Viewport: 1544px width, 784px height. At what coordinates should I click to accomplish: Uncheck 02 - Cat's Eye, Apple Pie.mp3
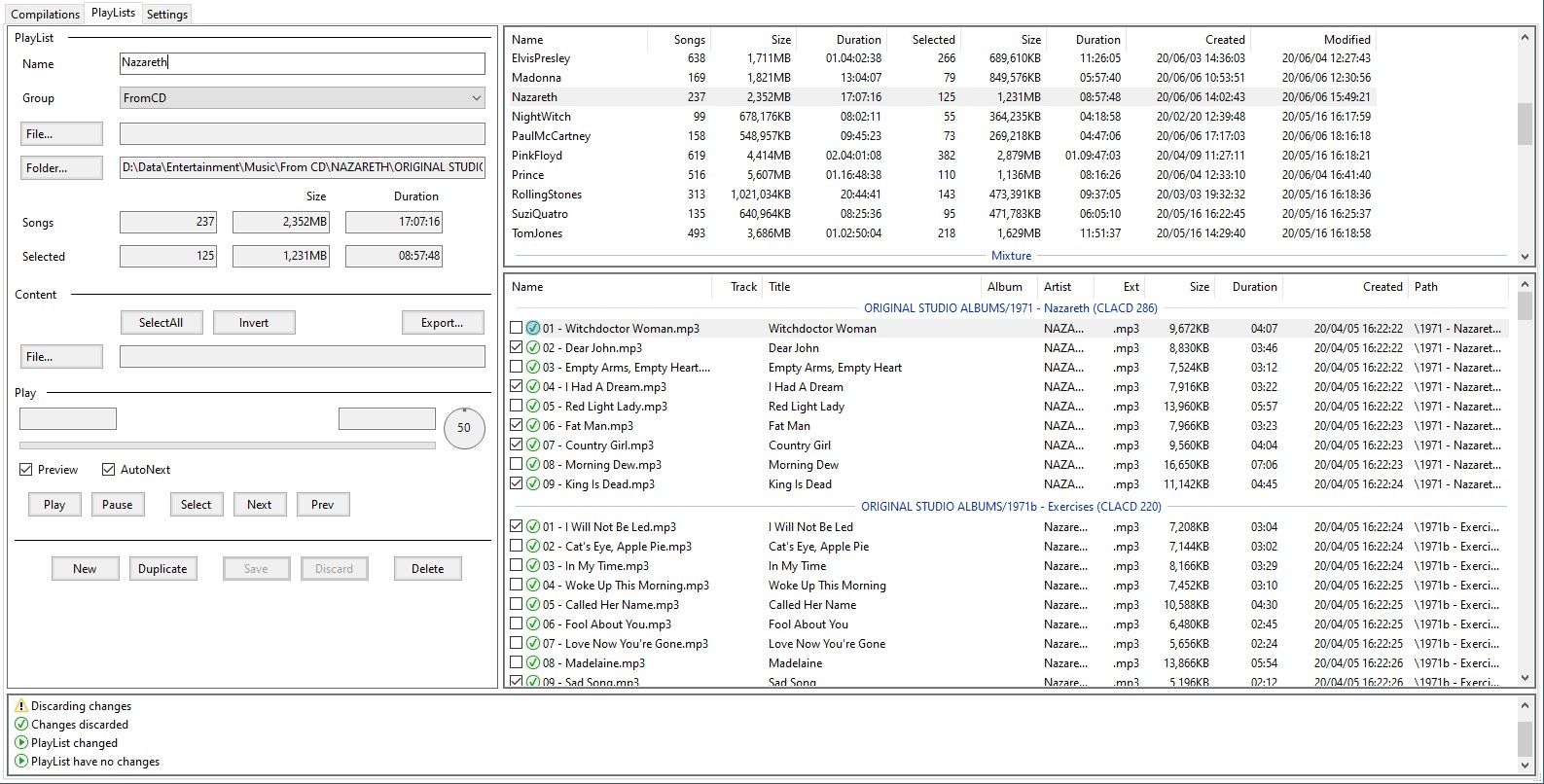pos(517,547)
